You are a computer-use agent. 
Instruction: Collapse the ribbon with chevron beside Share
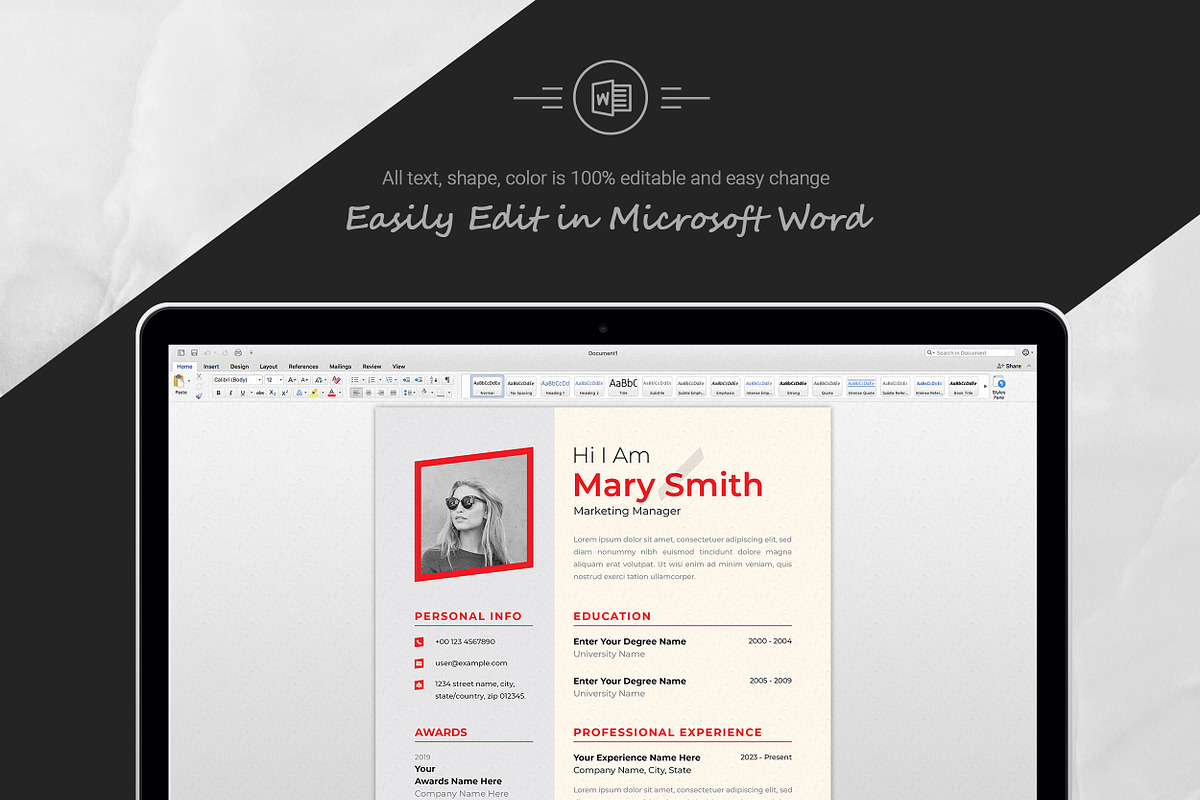click(1029, 366)
